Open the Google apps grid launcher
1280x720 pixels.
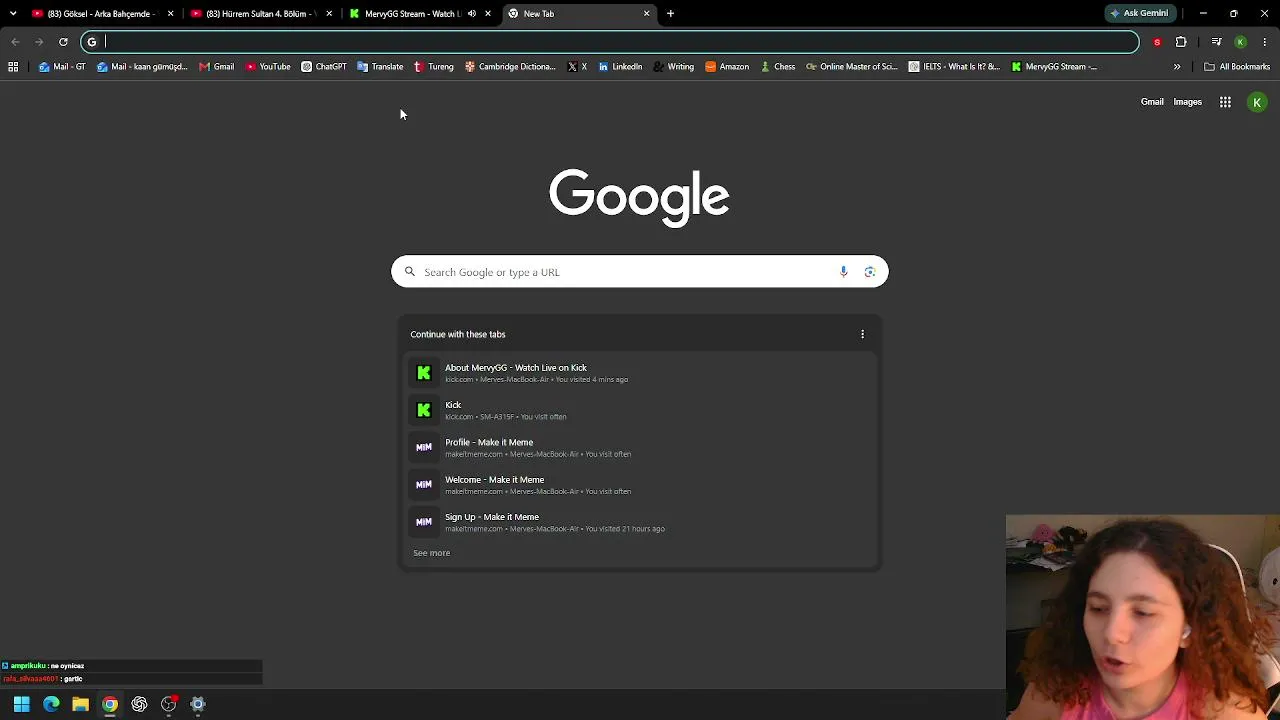pyautogui.click(x=1225, y=102)
